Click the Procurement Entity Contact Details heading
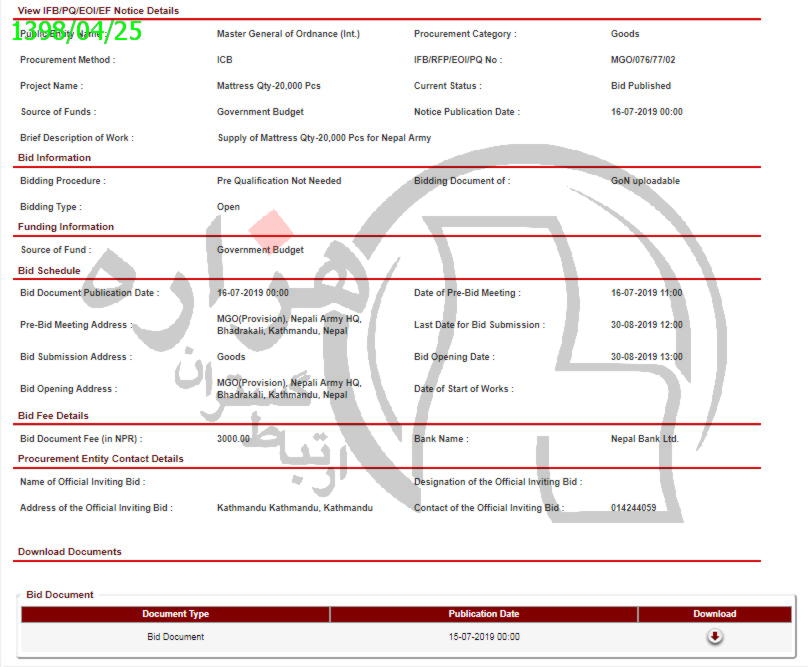Viewport: 808px width, 667px height. (x=100, y=459)
